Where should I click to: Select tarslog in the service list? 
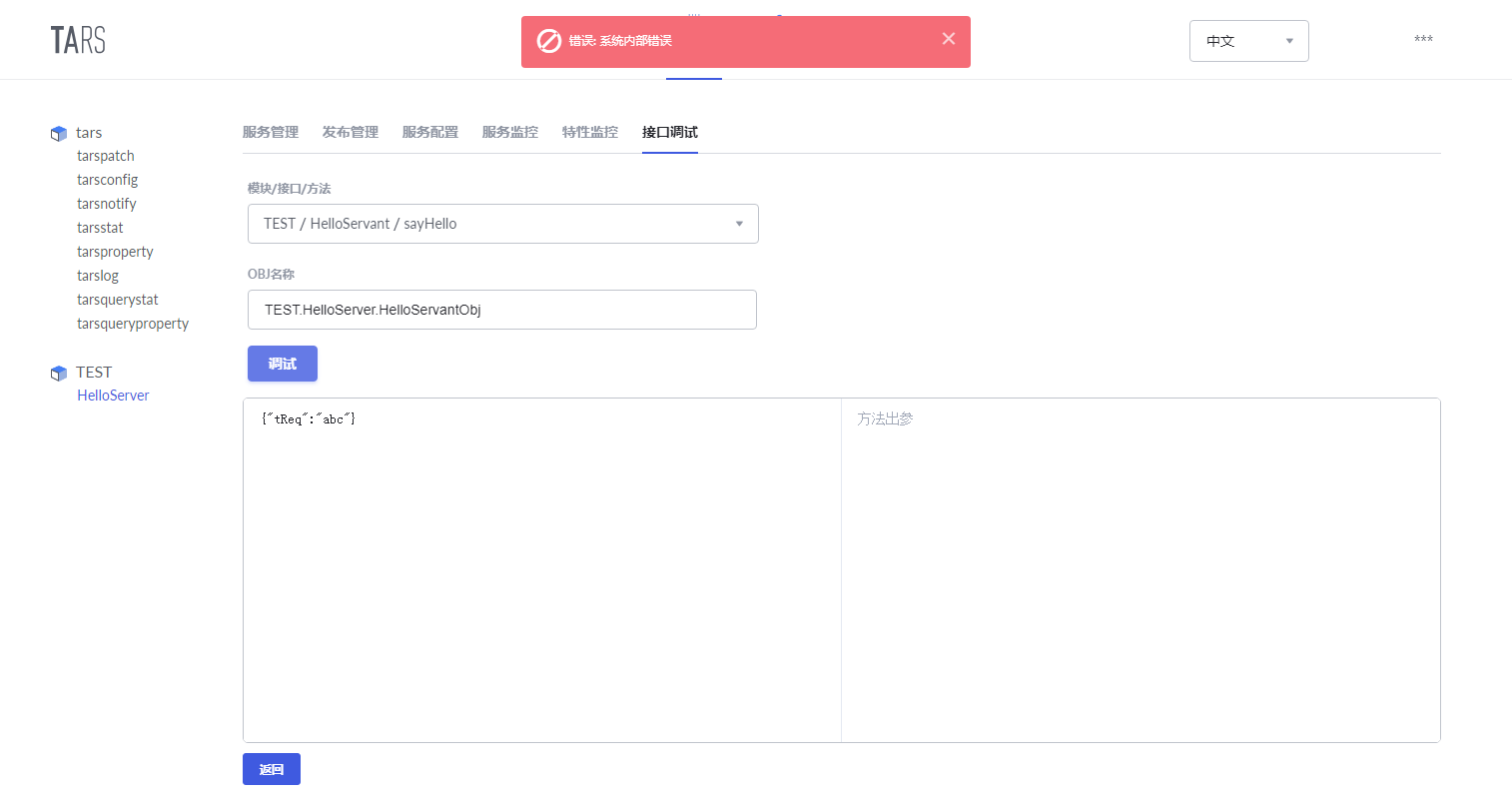pos(97,275)
